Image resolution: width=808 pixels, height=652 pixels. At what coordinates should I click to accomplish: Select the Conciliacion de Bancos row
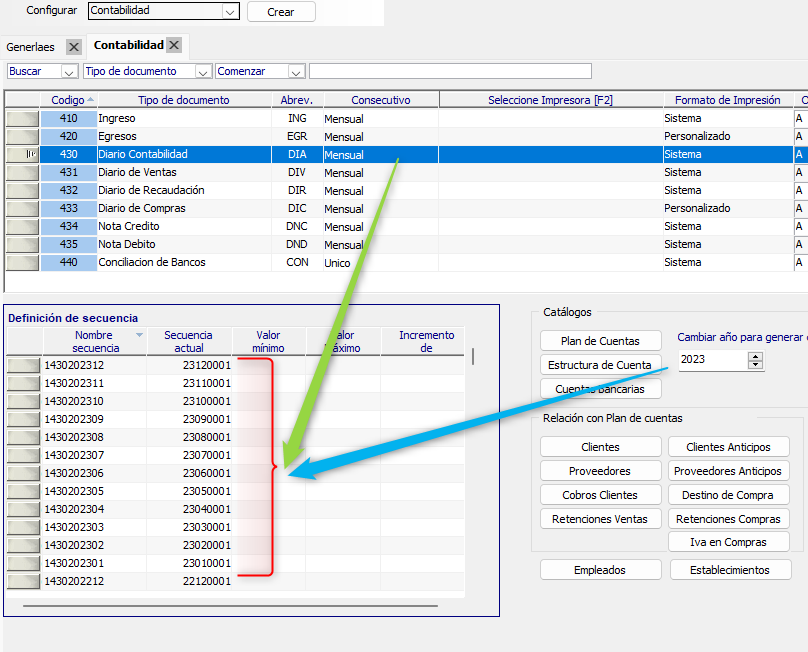pos(152,262)
